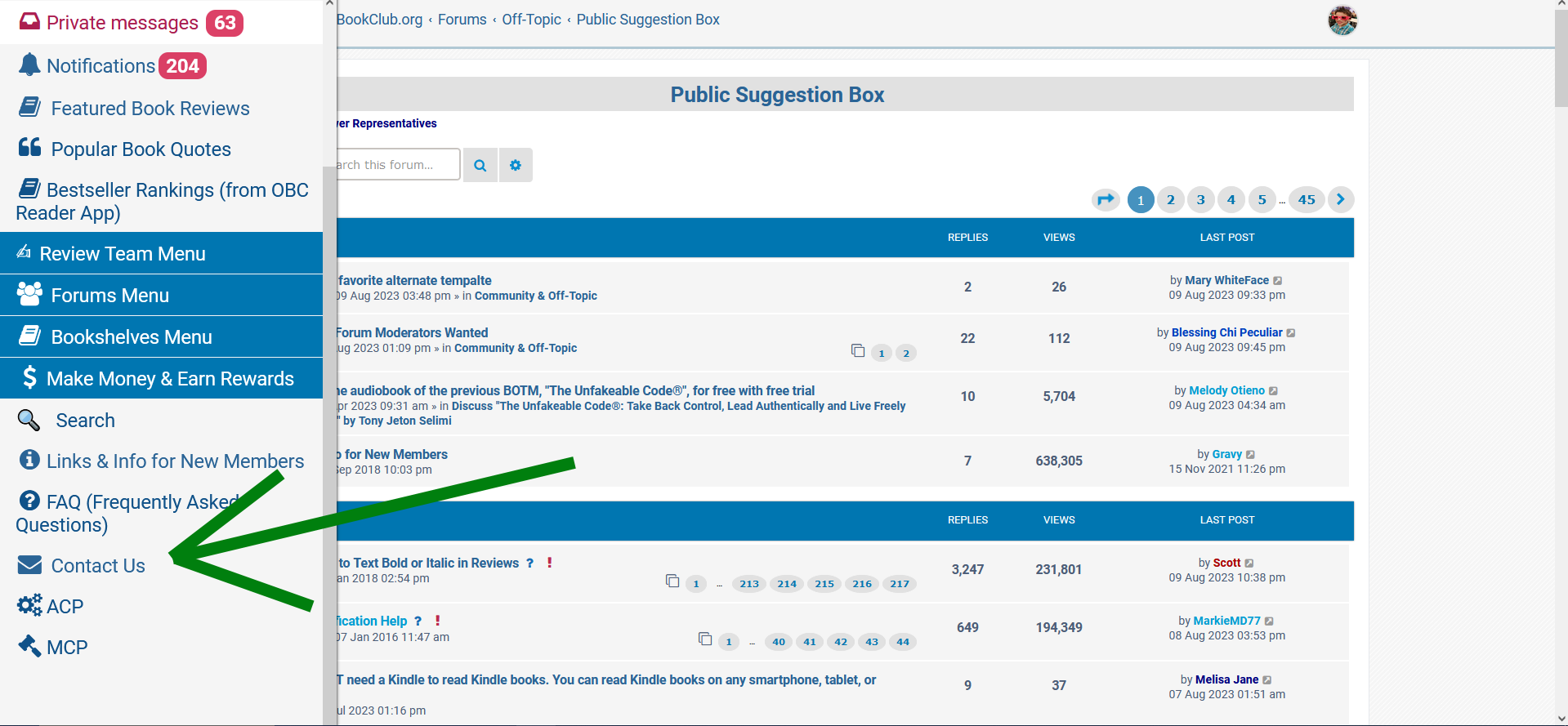Open advanced search gear icon
The height and width of the screenshot is (726, 1568).
(516, 165)
